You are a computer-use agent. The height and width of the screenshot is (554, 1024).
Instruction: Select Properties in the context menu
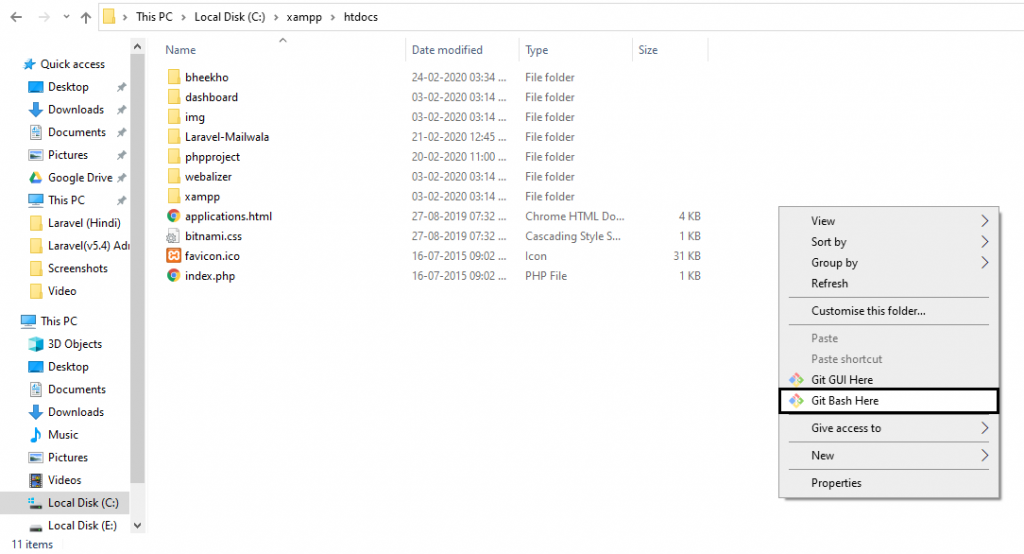tap(836, 483)
